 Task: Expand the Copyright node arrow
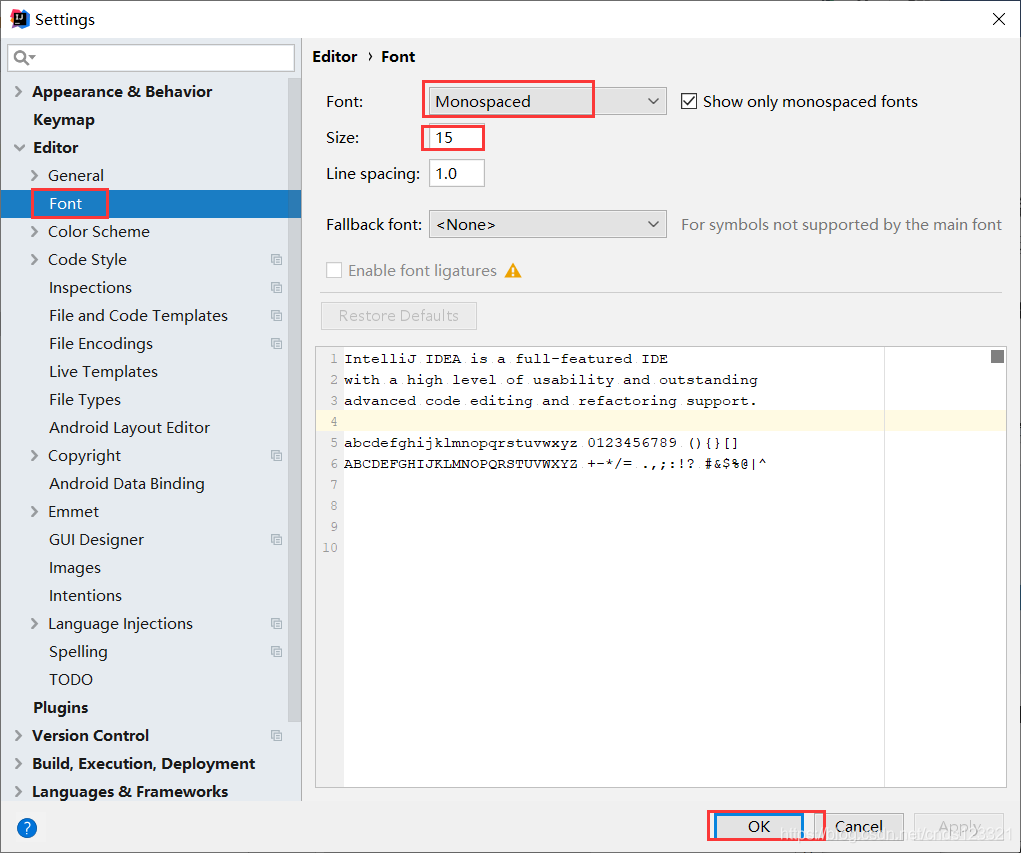(x=35, y=455)
